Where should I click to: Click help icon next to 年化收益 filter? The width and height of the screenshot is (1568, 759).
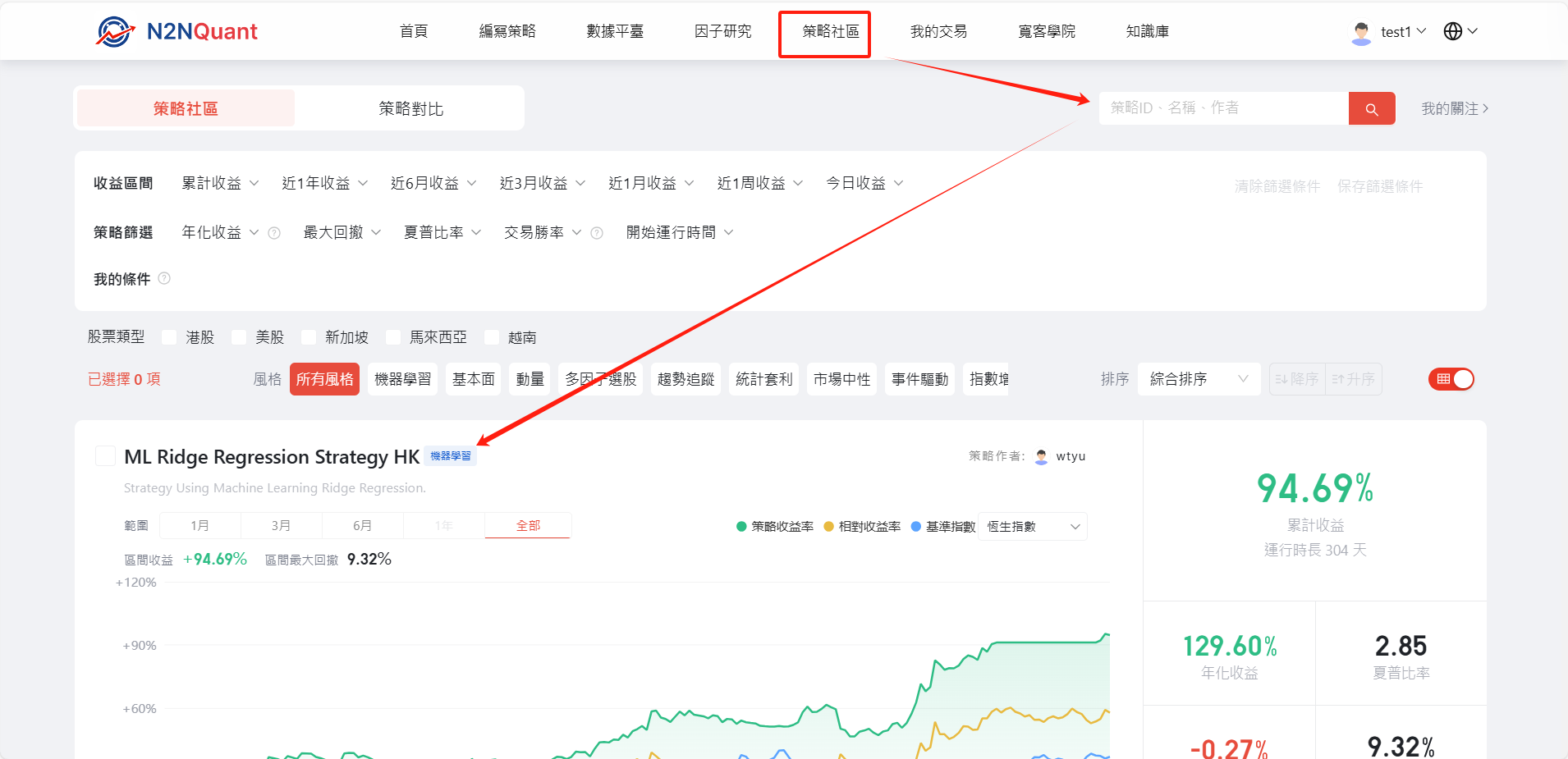pyautogui.click(x=274, y=233)
